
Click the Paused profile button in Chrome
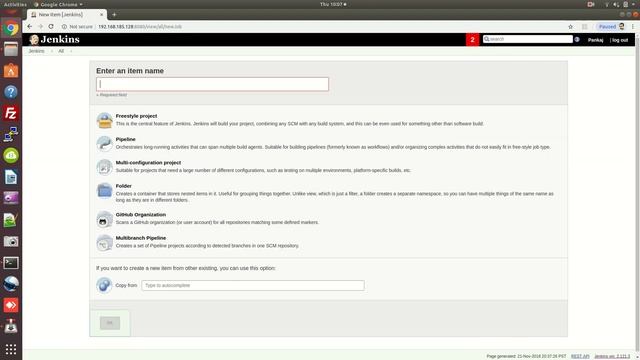[x=611, y=27]
